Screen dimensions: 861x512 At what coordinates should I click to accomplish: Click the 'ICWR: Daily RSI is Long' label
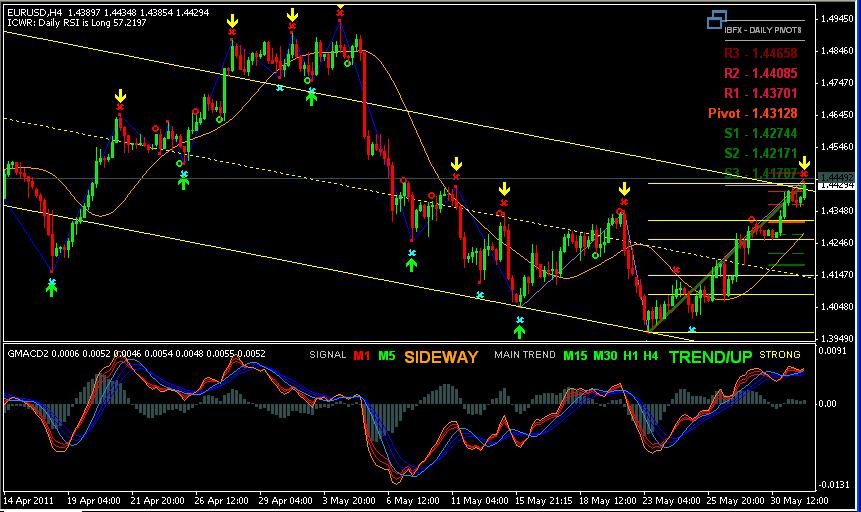[76, 23]
